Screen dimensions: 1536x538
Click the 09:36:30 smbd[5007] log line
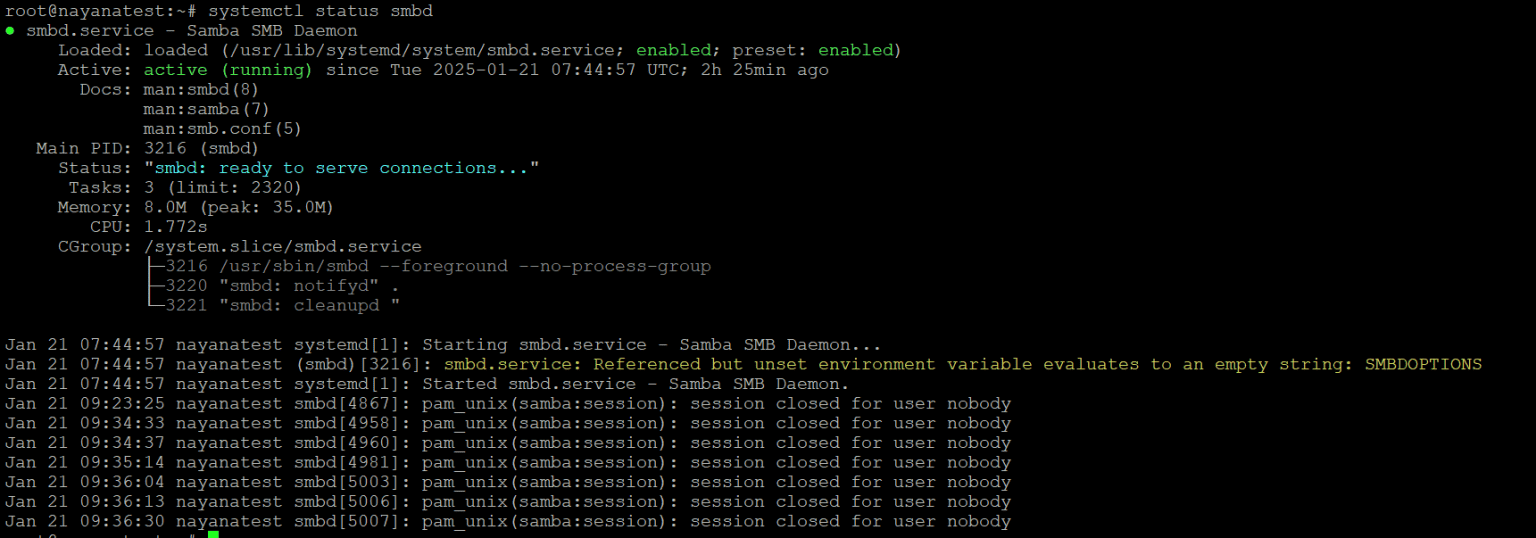(x=508, y=521)
